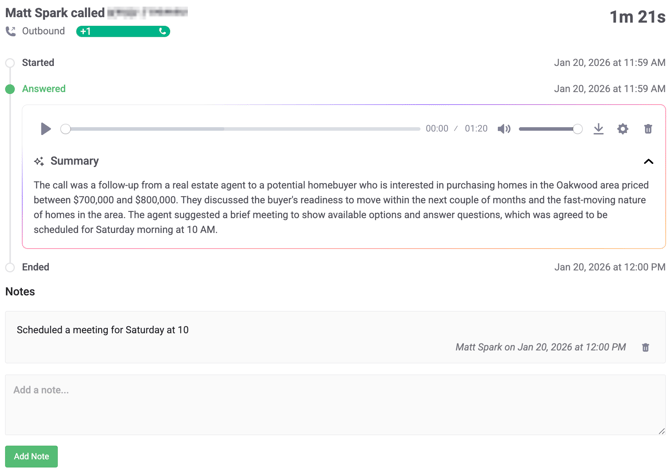Collapse the Summary section chevron

(648, 161)
